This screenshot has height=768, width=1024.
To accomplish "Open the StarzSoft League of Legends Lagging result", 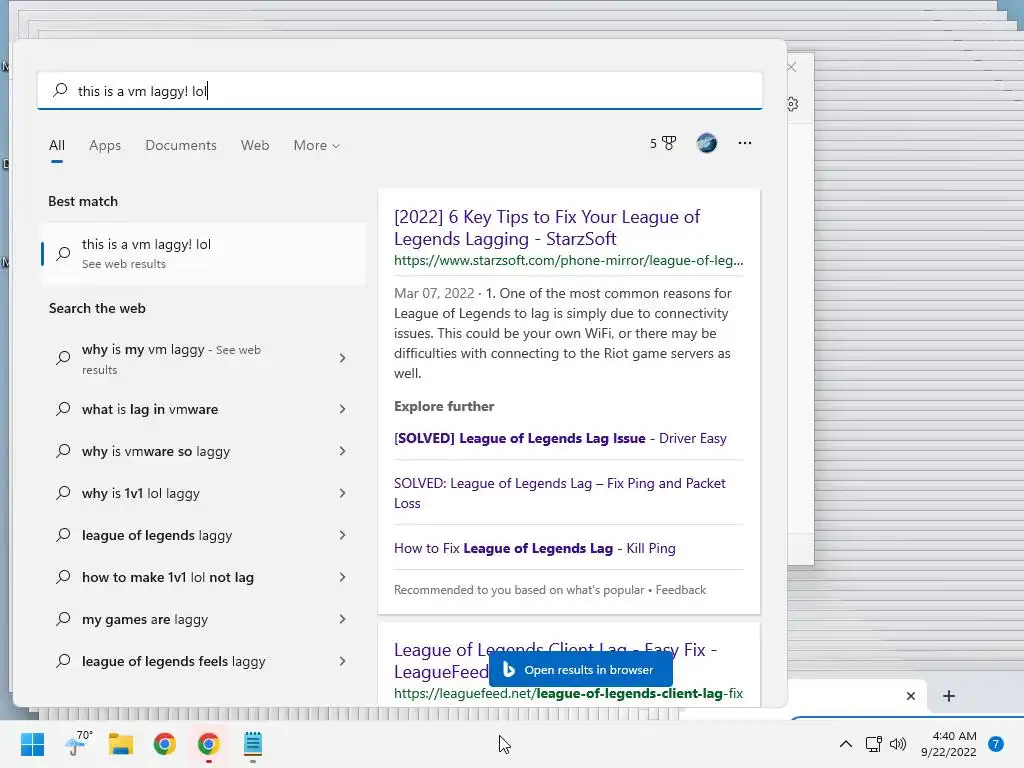I will click(x=547, y=227).
